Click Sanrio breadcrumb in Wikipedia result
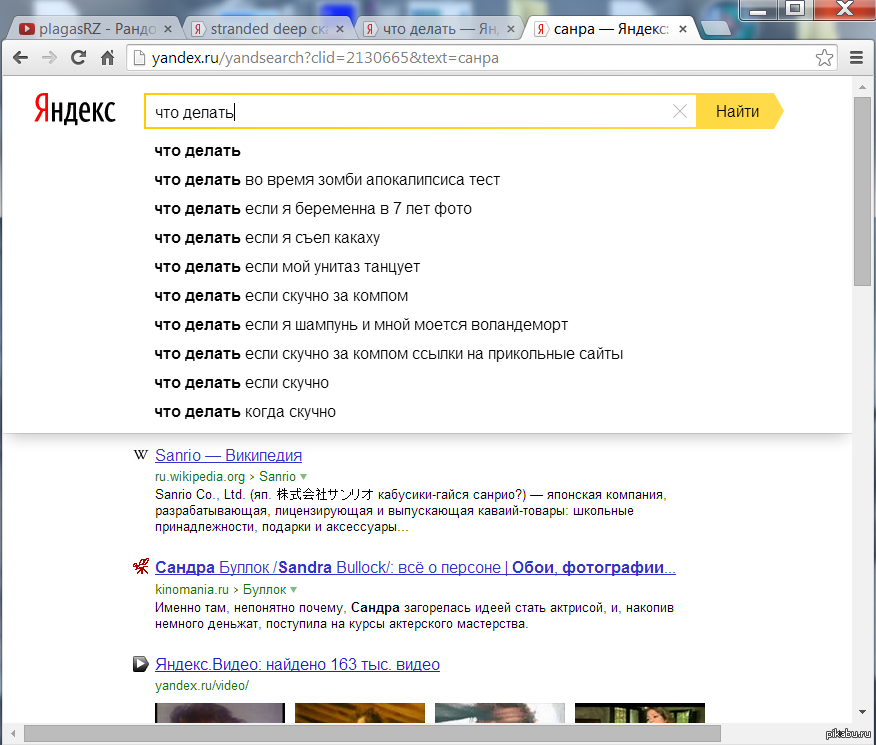The width and height of the screenshot is (876, 745). point(277,476)
